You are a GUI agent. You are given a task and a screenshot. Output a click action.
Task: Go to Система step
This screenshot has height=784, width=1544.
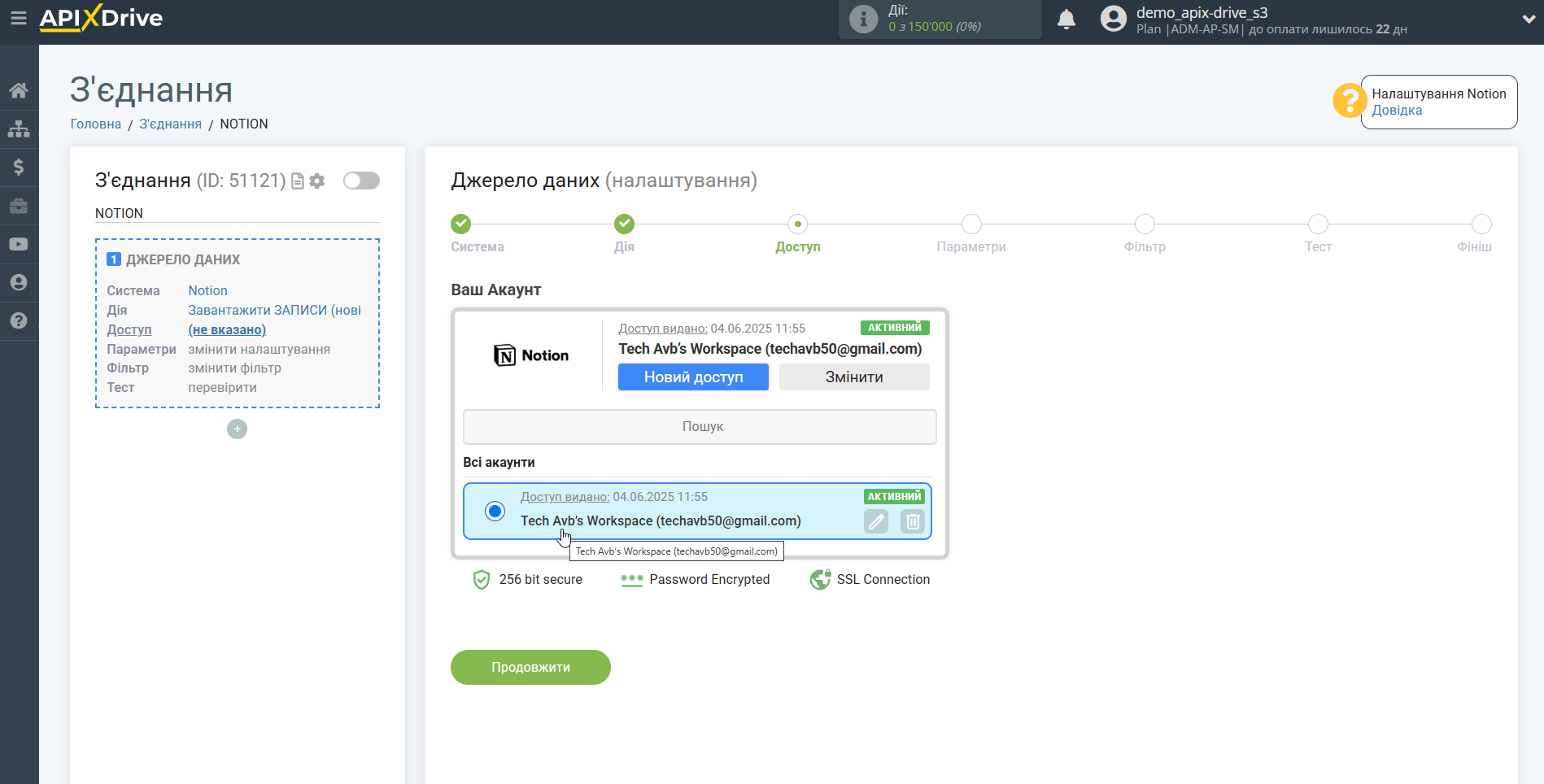pos(461,224)
